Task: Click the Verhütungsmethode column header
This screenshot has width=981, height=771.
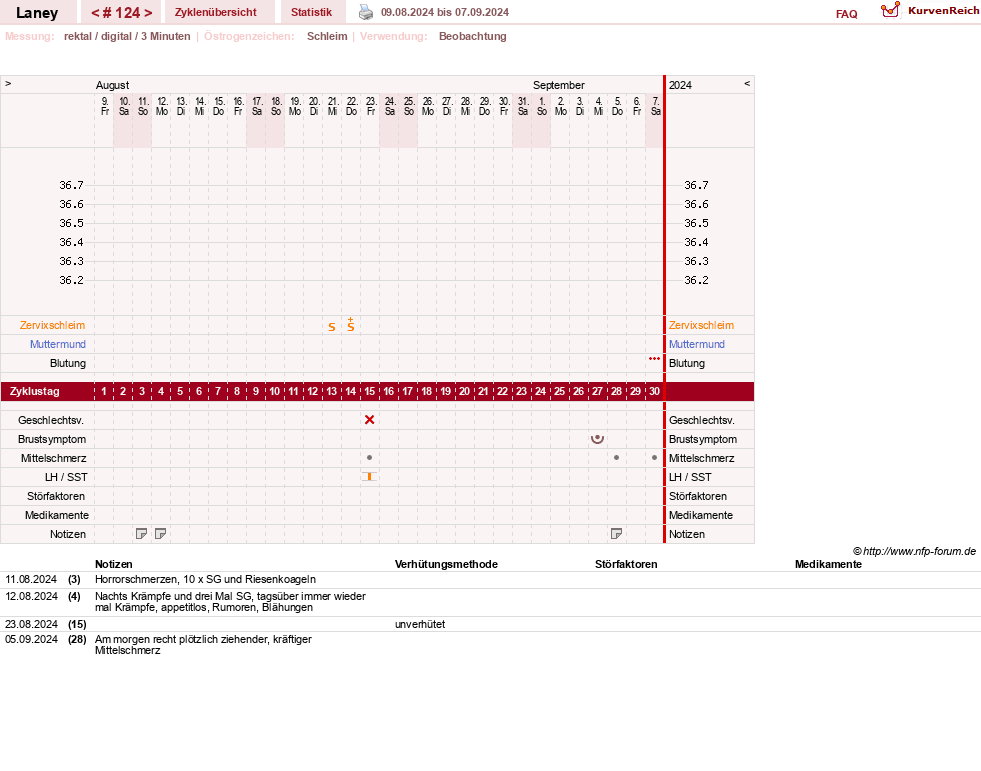Action: (446, 564)
